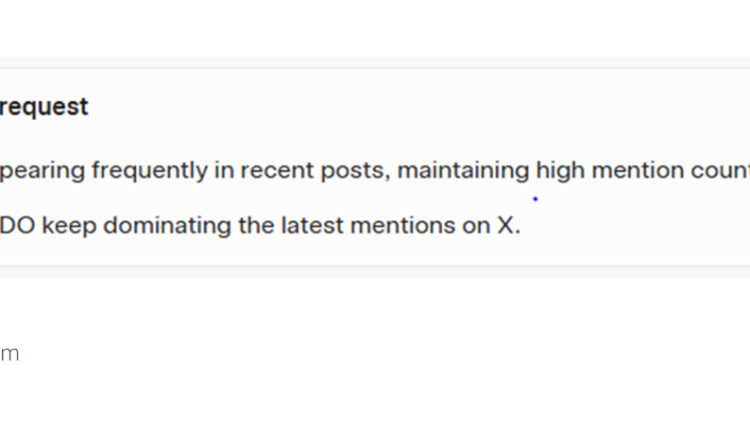The width and height of the screenshot is (750, 430).
Task: Click the "DO" text starting the second line
Action: [17, 225]
